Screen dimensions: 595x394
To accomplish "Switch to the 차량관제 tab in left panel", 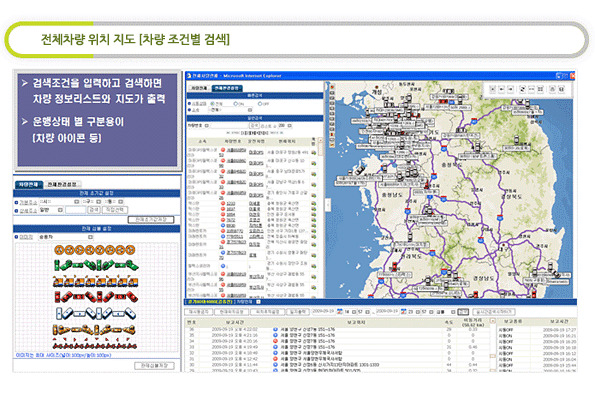I will click(29, 184).
